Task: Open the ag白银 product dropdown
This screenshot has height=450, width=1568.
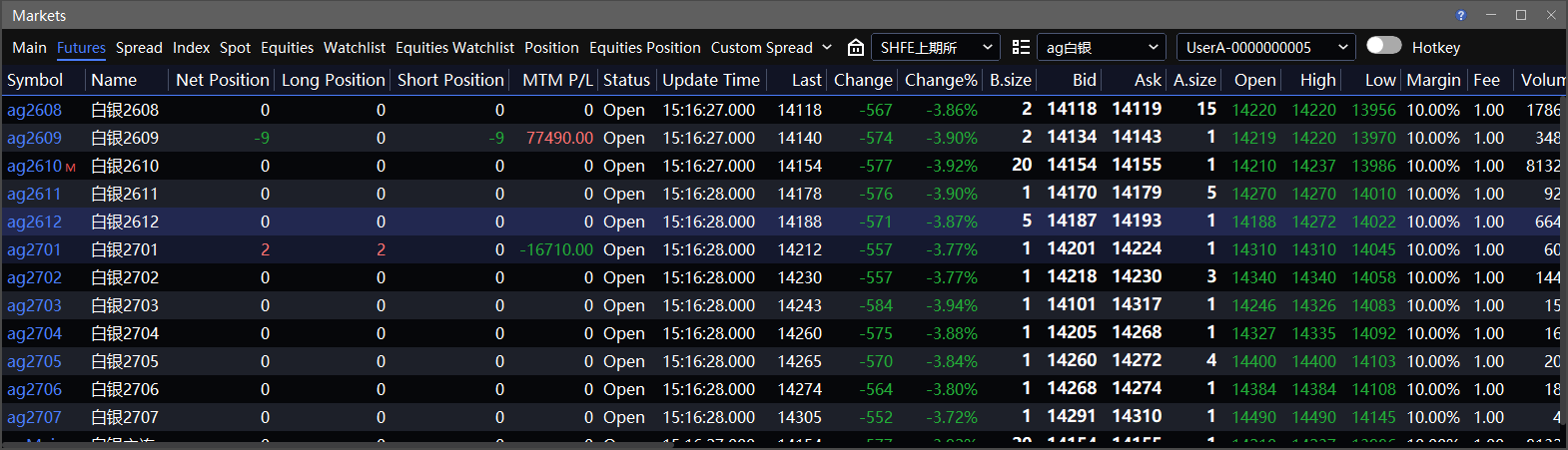Action: (1102, 47)
